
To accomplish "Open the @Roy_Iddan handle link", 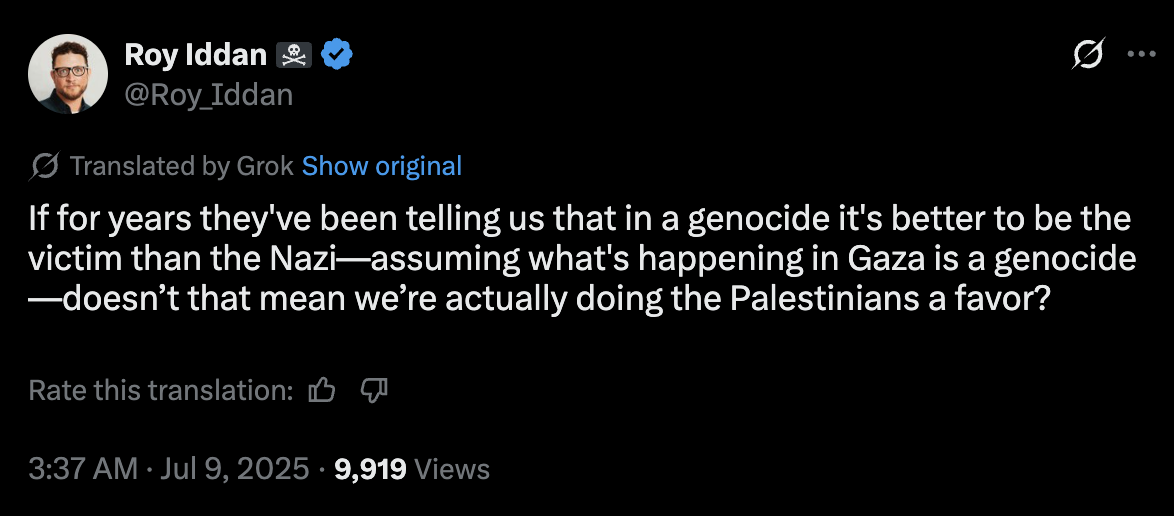I will (x=208, y=94).
